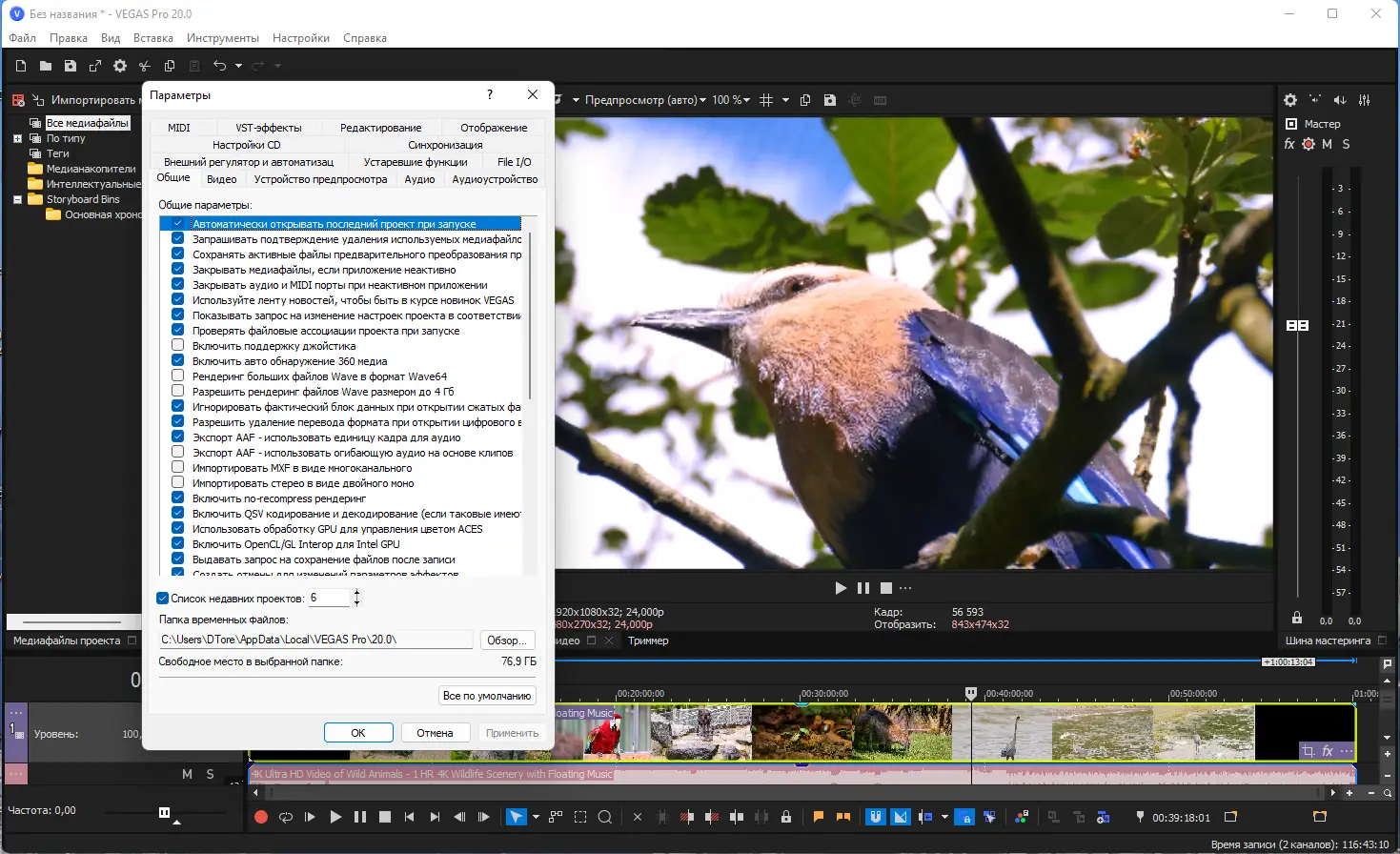Collapse the Storyboard Bins tree node
The image size is (1400, 854).
pos(17,199)
